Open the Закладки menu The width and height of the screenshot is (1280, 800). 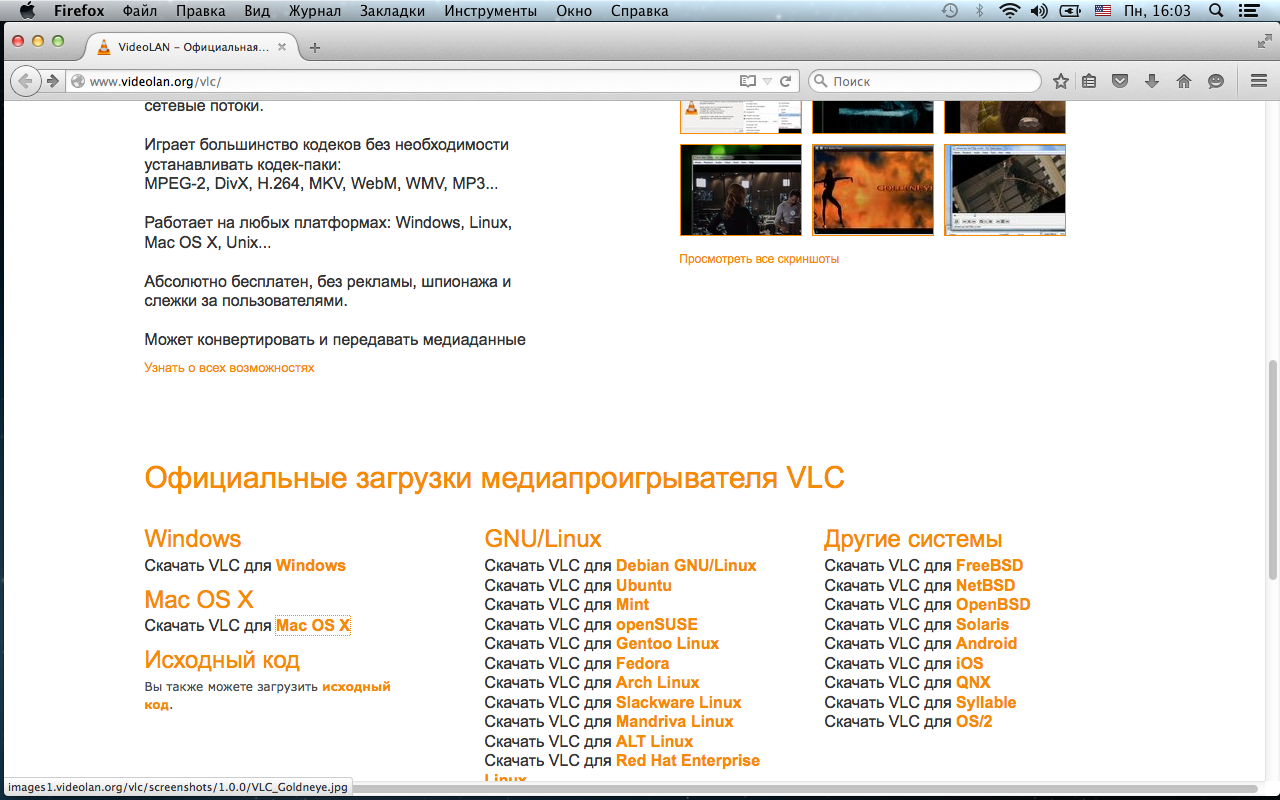click(x=392, y=11)
